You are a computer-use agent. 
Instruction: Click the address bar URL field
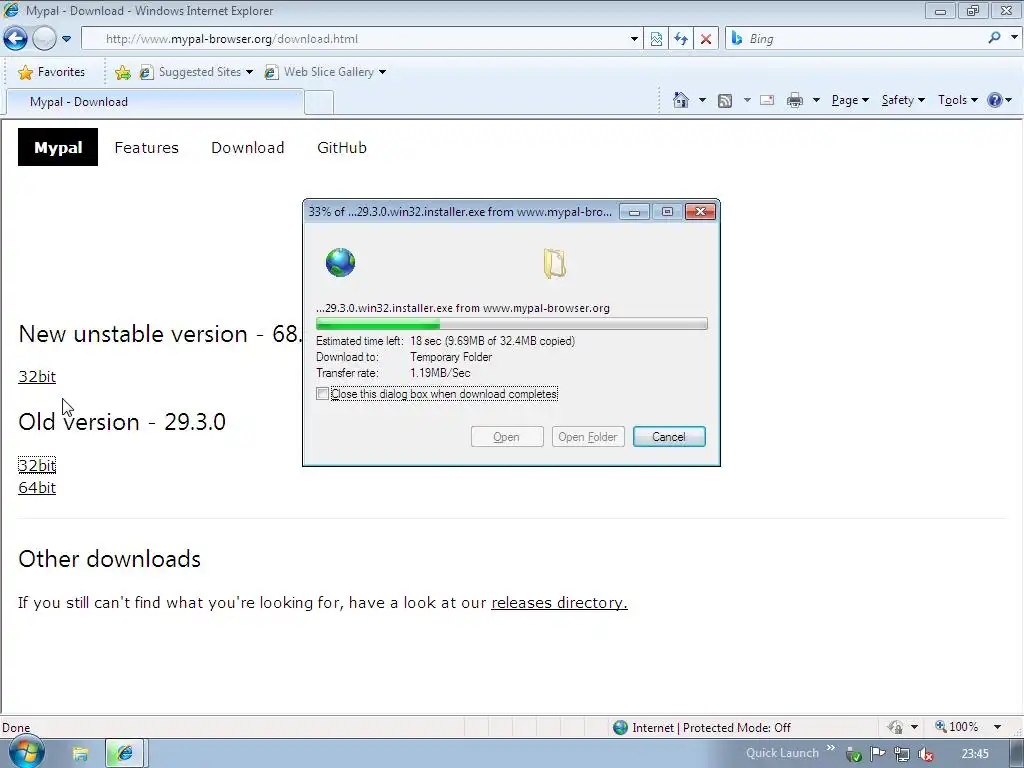pyautogui.click(x=362, y=39)
